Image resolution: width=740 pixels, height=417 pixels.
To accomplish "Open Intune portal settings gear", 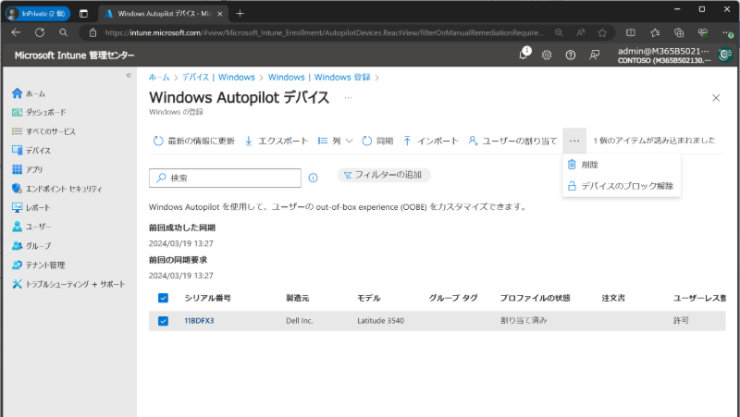I will tap(547, 55).
